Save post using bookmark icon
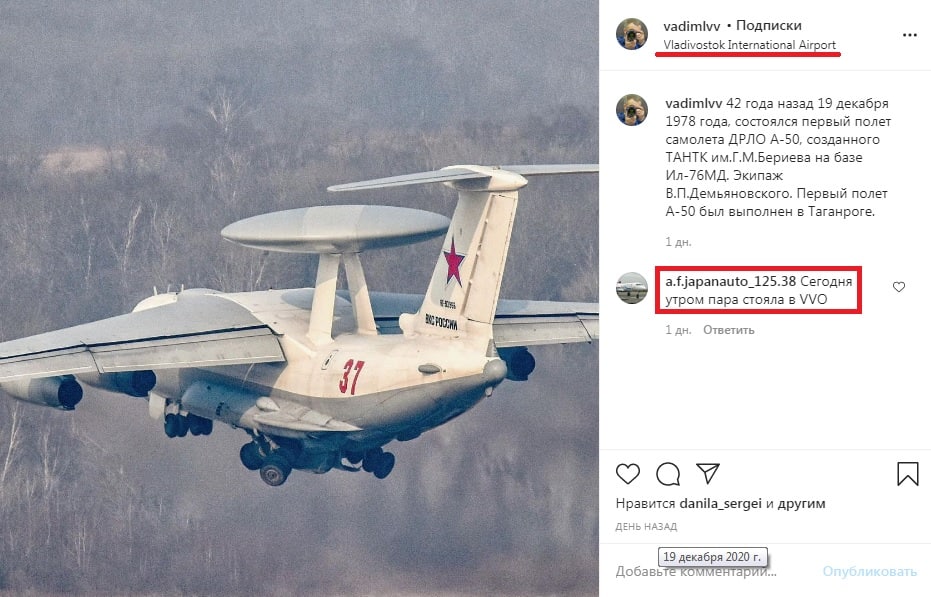The image size is (931, 597). click(x=907, y=474)
